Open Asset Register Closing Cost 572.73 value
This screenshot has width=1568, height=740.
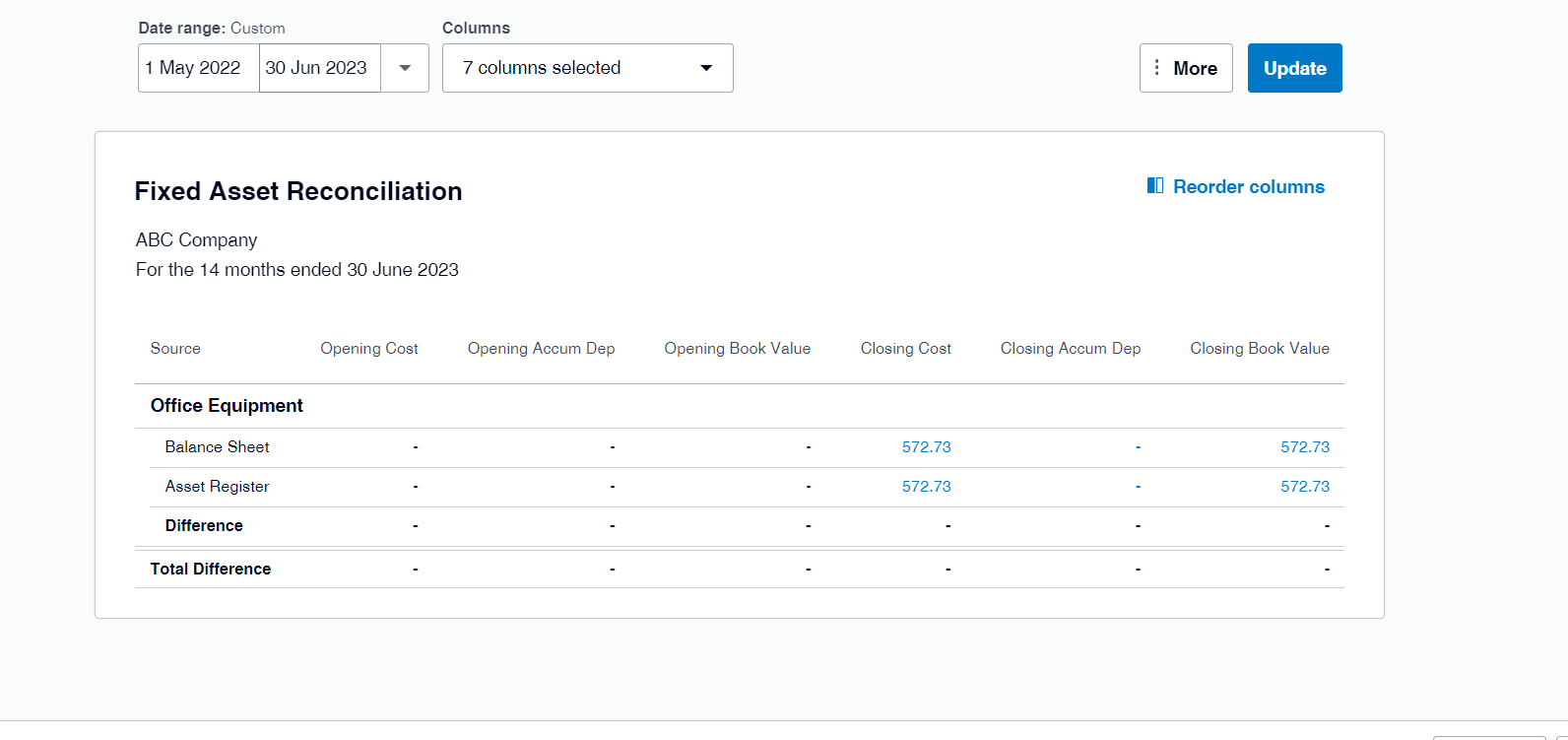926,487
